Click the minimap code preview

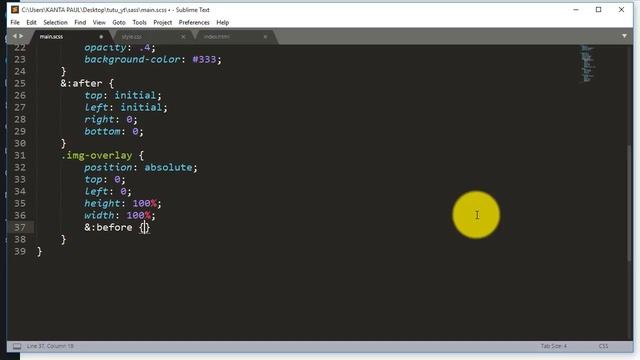click(587, 63)
